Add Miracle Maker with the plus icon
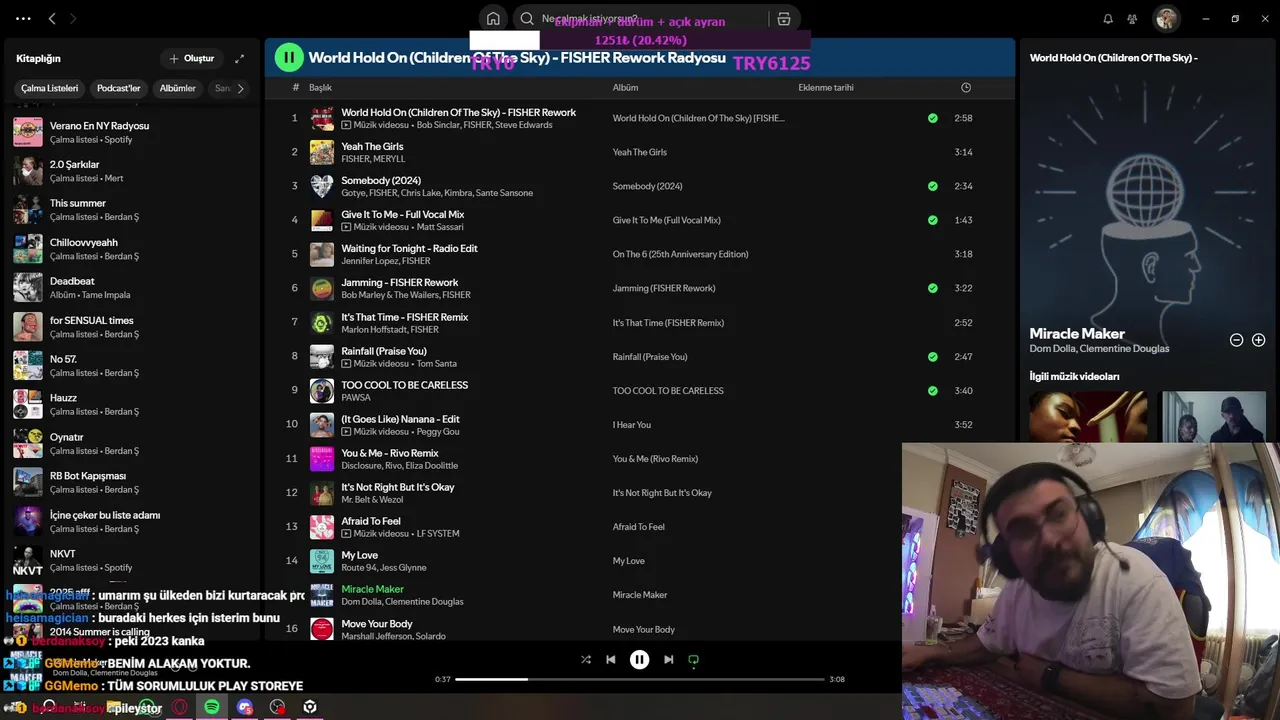 [1258, 340]
